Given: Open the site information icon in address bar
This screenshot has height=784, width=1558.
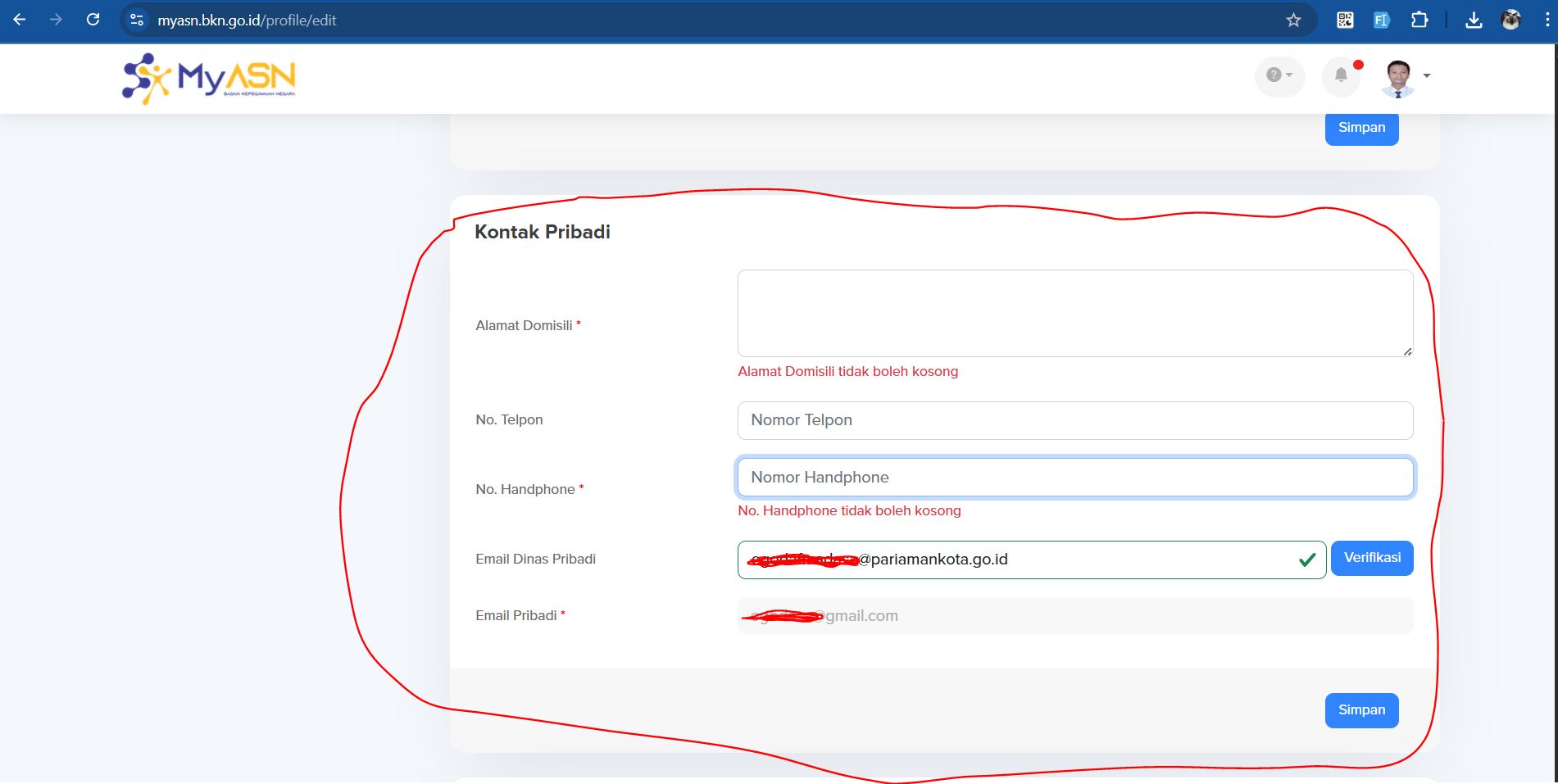Looking at the screenshot, I should (x=137, y=20).
